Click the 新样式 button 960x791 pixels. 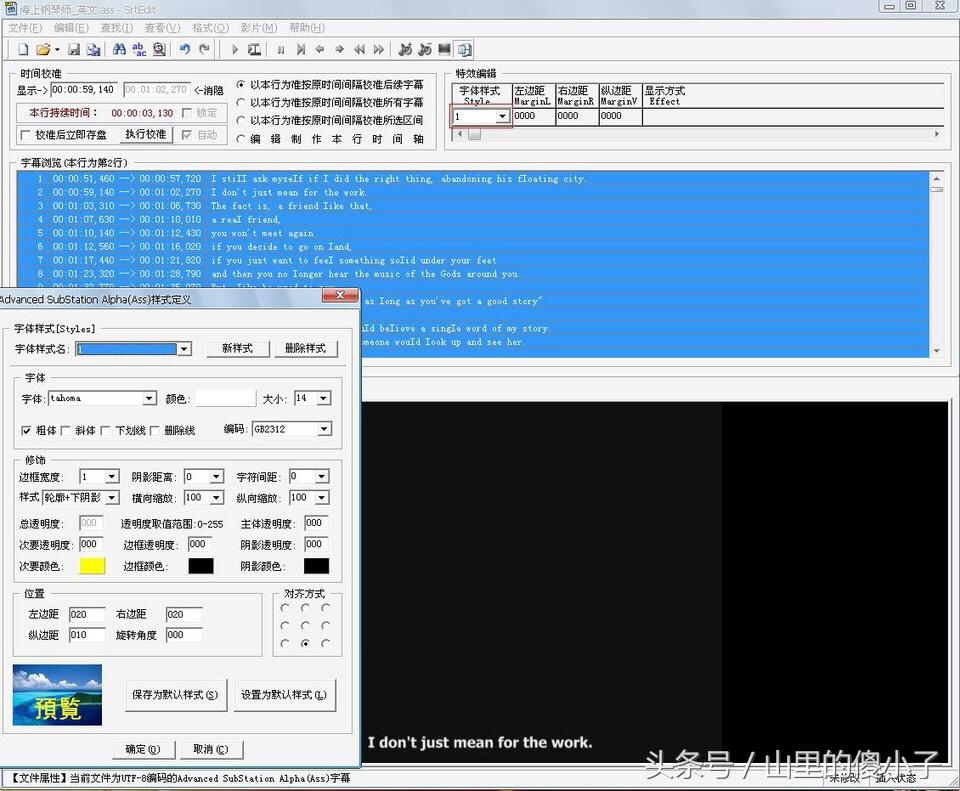[x=237, y=348]
